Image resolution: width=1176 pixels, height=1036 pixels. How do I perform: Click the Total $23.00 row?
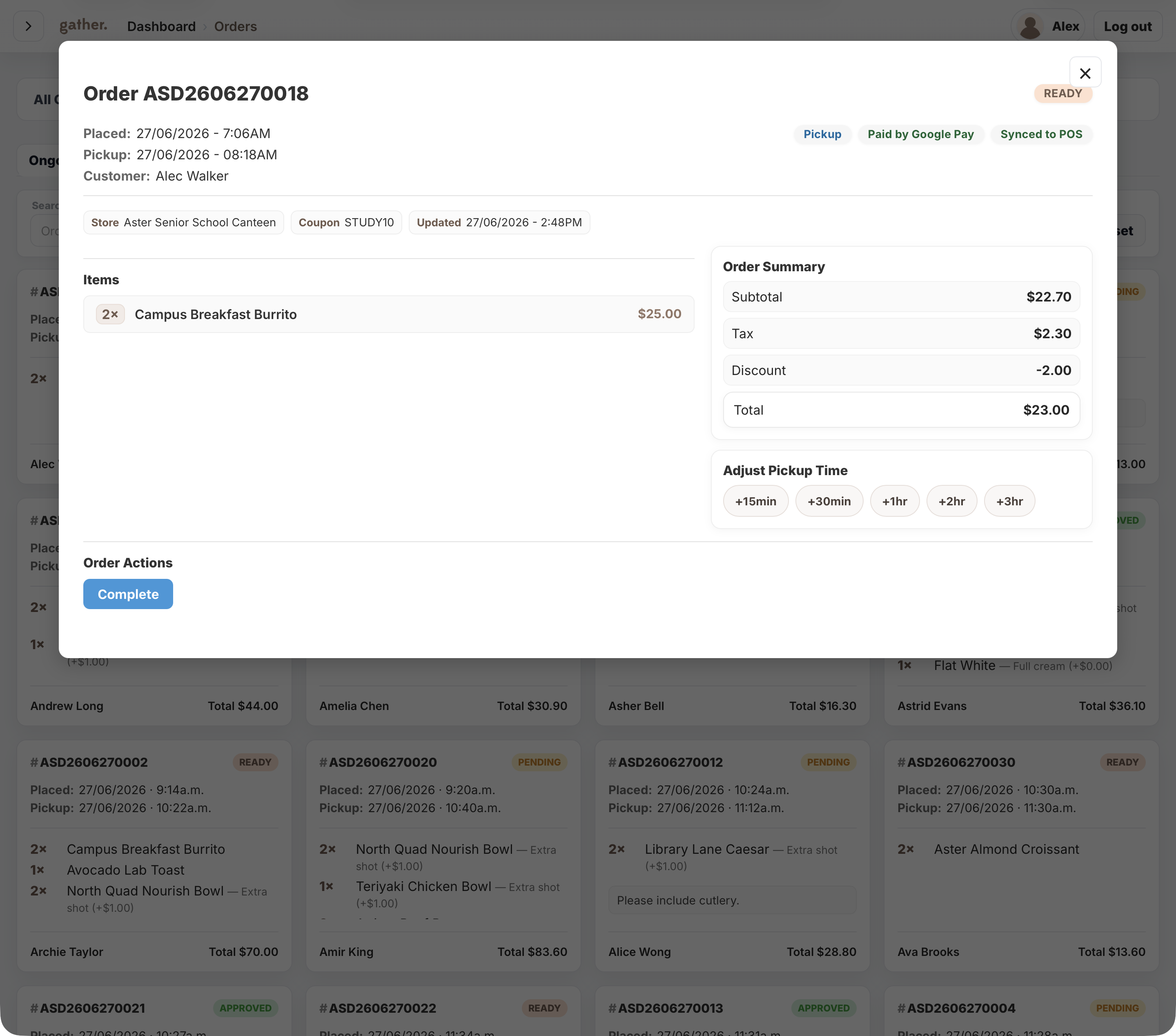point(901,410)
